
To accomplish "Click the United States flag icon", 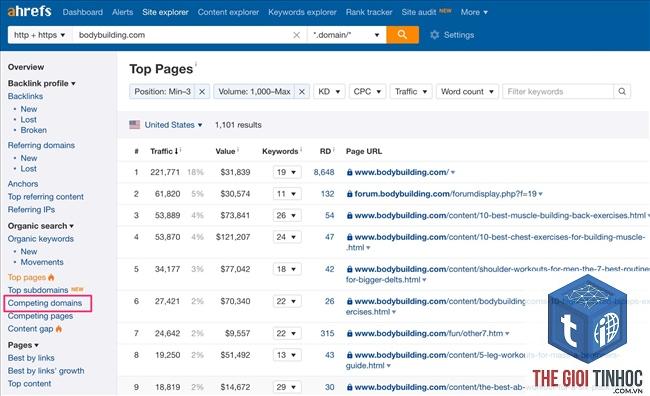I will click(134, 125).
